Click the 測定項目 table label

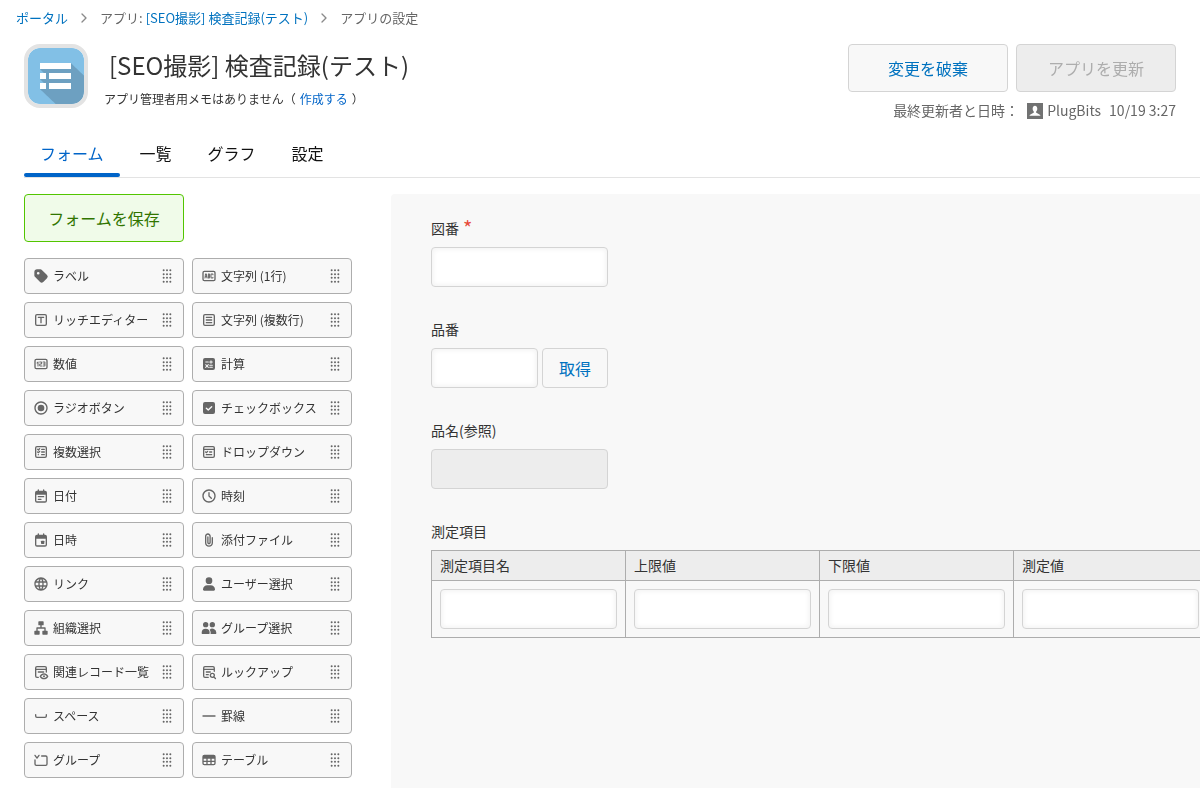pos(459,532)
